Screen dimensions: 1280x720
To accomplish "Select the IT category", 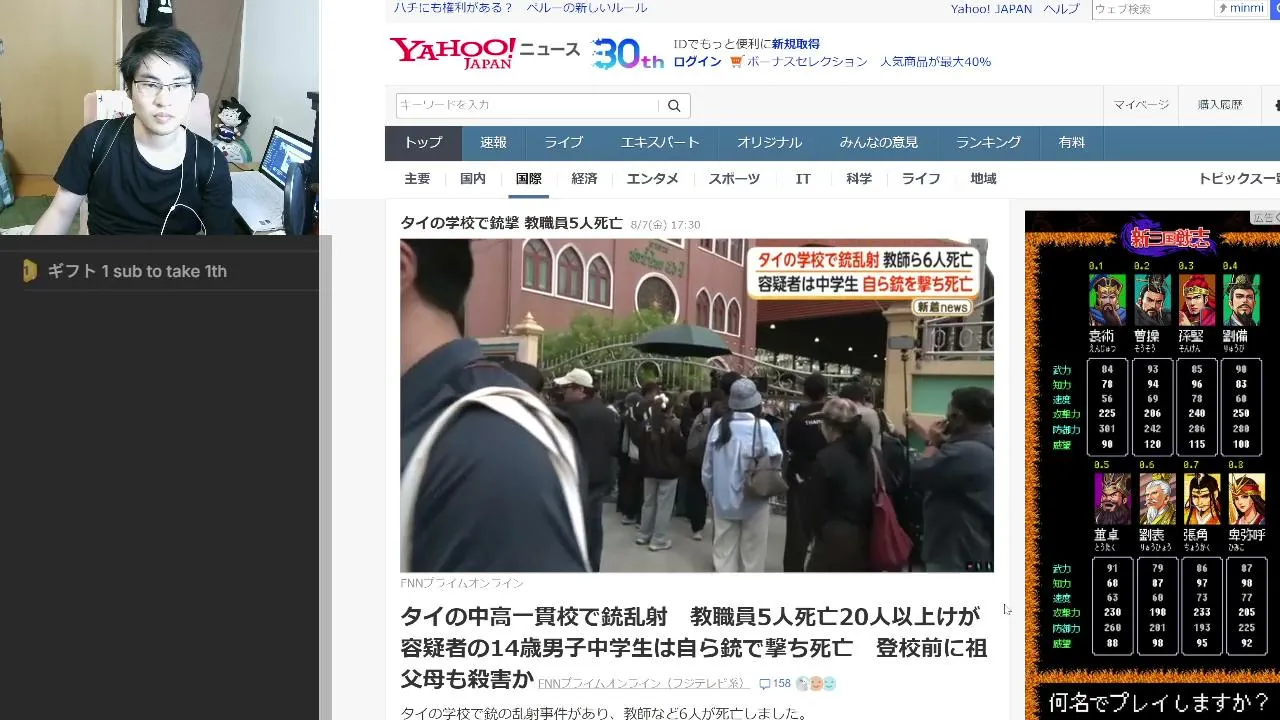I will [x=803, y=179].
